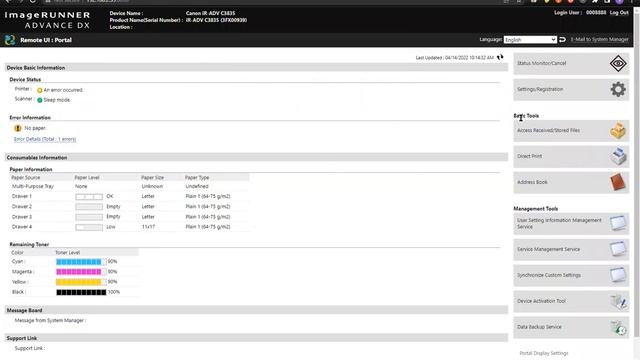Refresh the Last Updated timestamp icon
640x360 pixels.
click(x=500, y=57)
